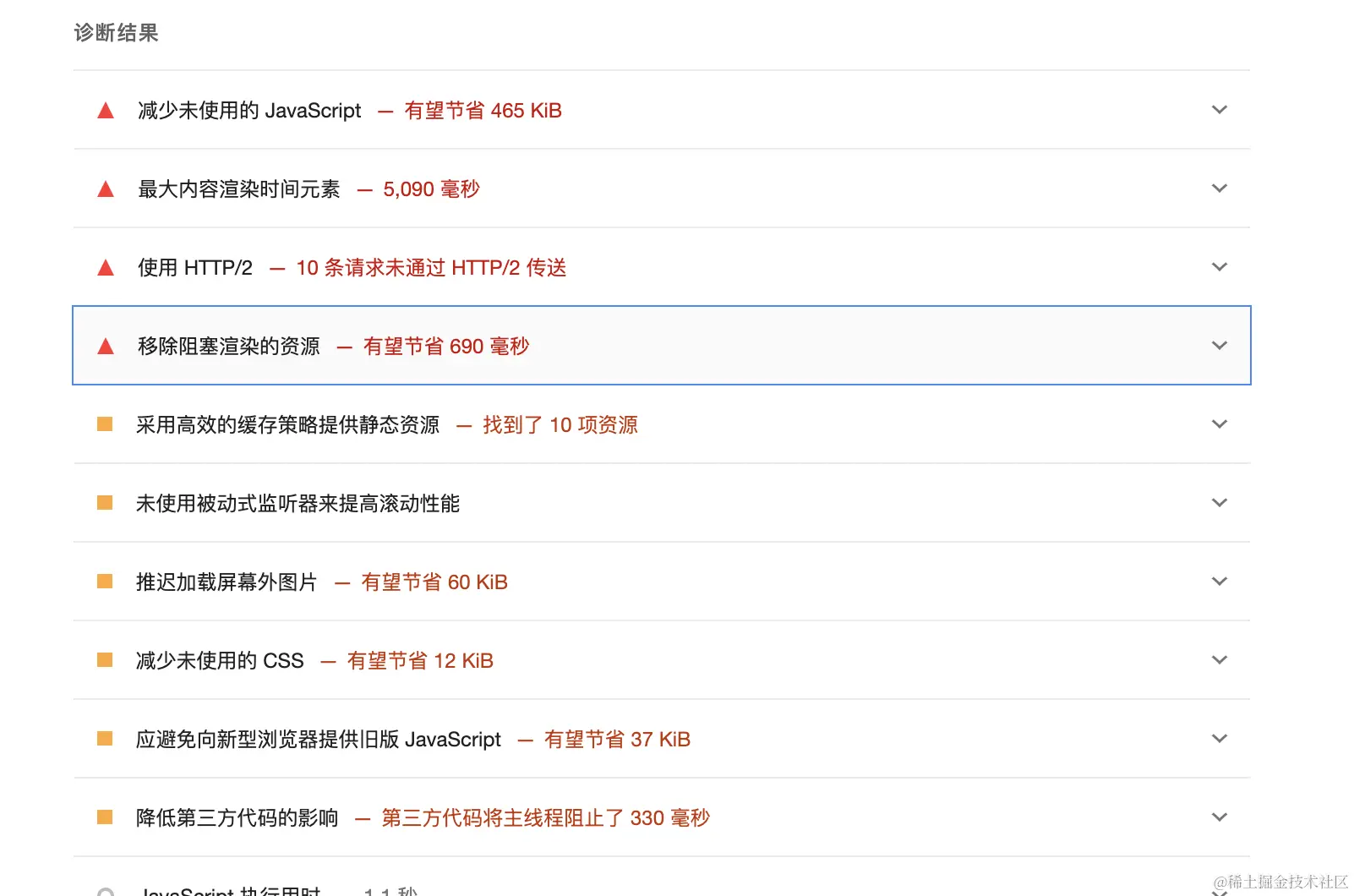The image size is (1354, 896).
Task: Expand chevron for 采用高效的缓存策略 audit
Action: click(x=1219, y=424)
